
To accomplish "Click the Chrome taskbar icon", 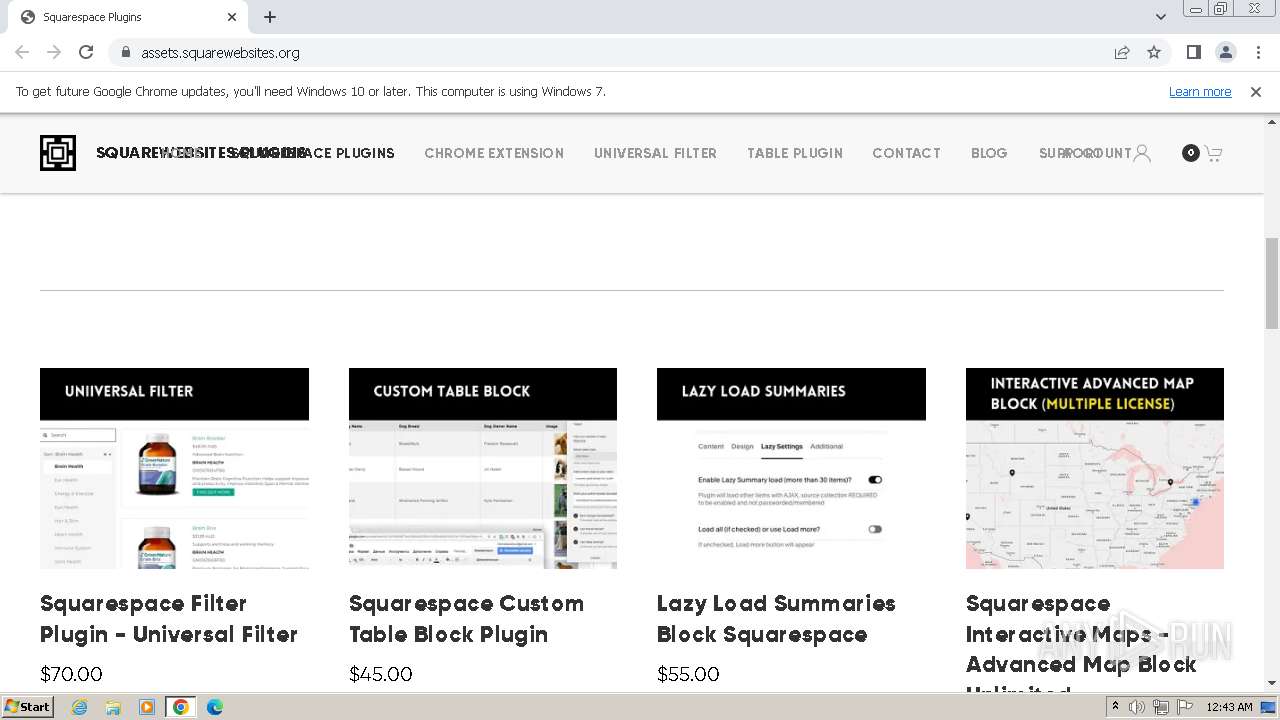I will pos(180,707).
